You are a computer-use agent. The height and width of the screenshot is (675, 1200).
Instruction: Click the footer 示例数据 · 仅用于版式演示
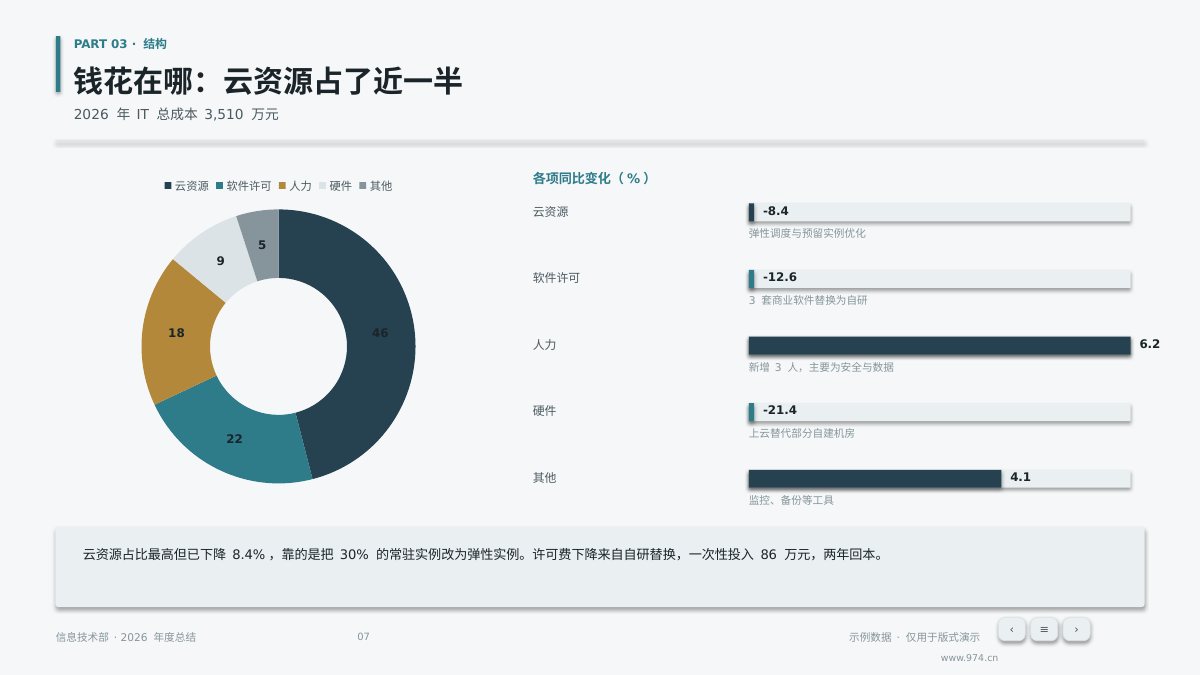tap(914, 637)
